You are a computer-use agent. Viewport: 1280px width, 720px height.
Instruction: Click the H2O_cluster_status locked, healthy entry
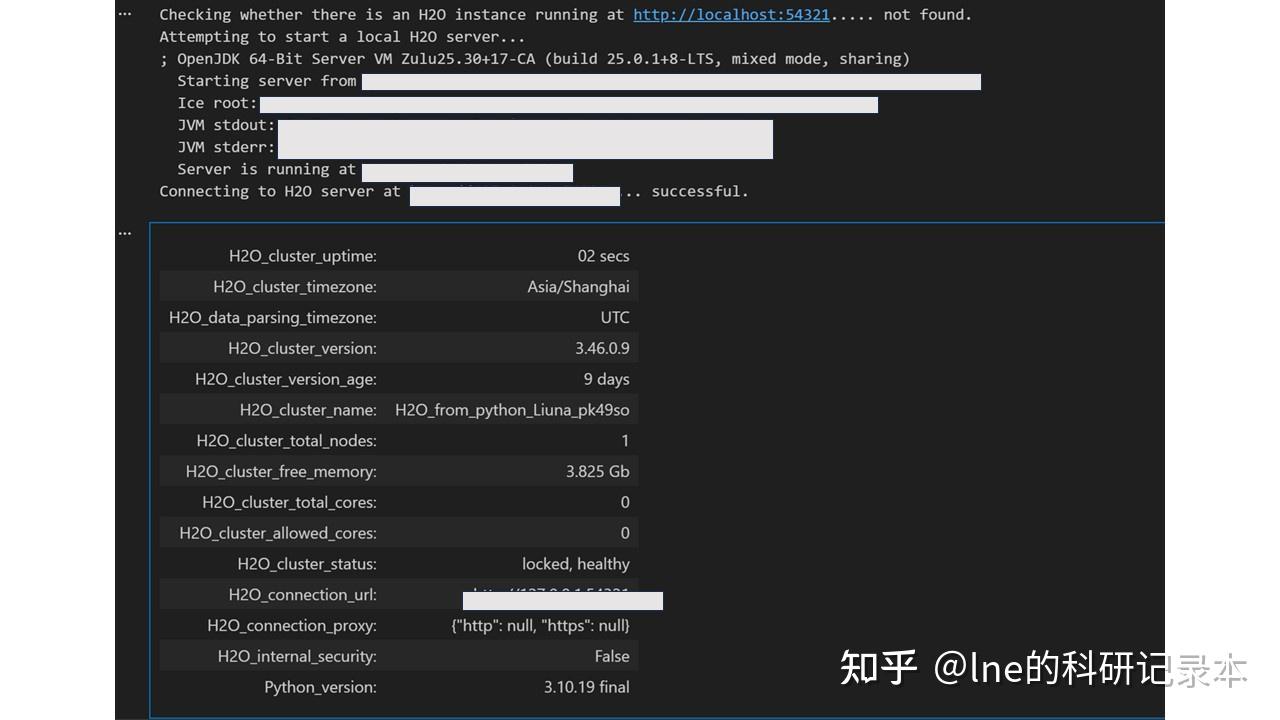(x=575, y=564)
